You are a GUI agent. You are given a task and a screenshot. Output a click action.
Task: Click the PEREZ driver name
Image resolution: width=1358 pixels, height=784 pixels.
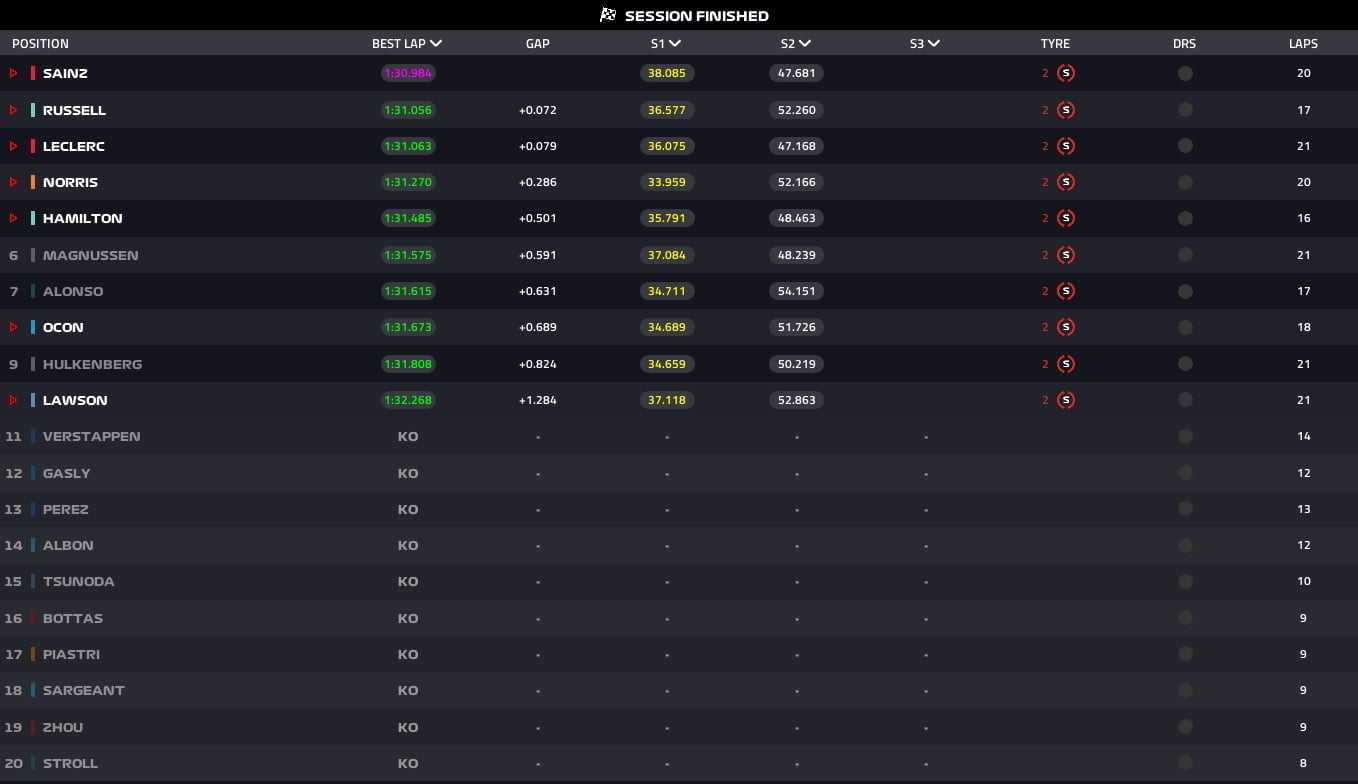66,509
